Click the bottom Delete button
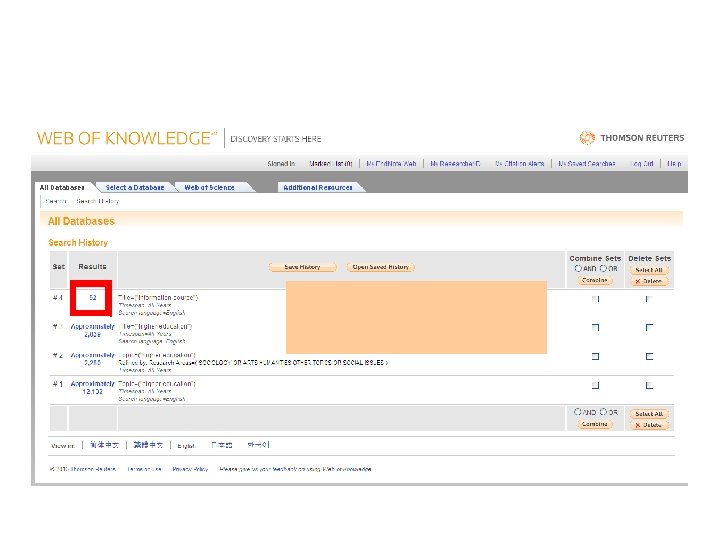The height and width of the screenshot is (540, 720). 649,425
